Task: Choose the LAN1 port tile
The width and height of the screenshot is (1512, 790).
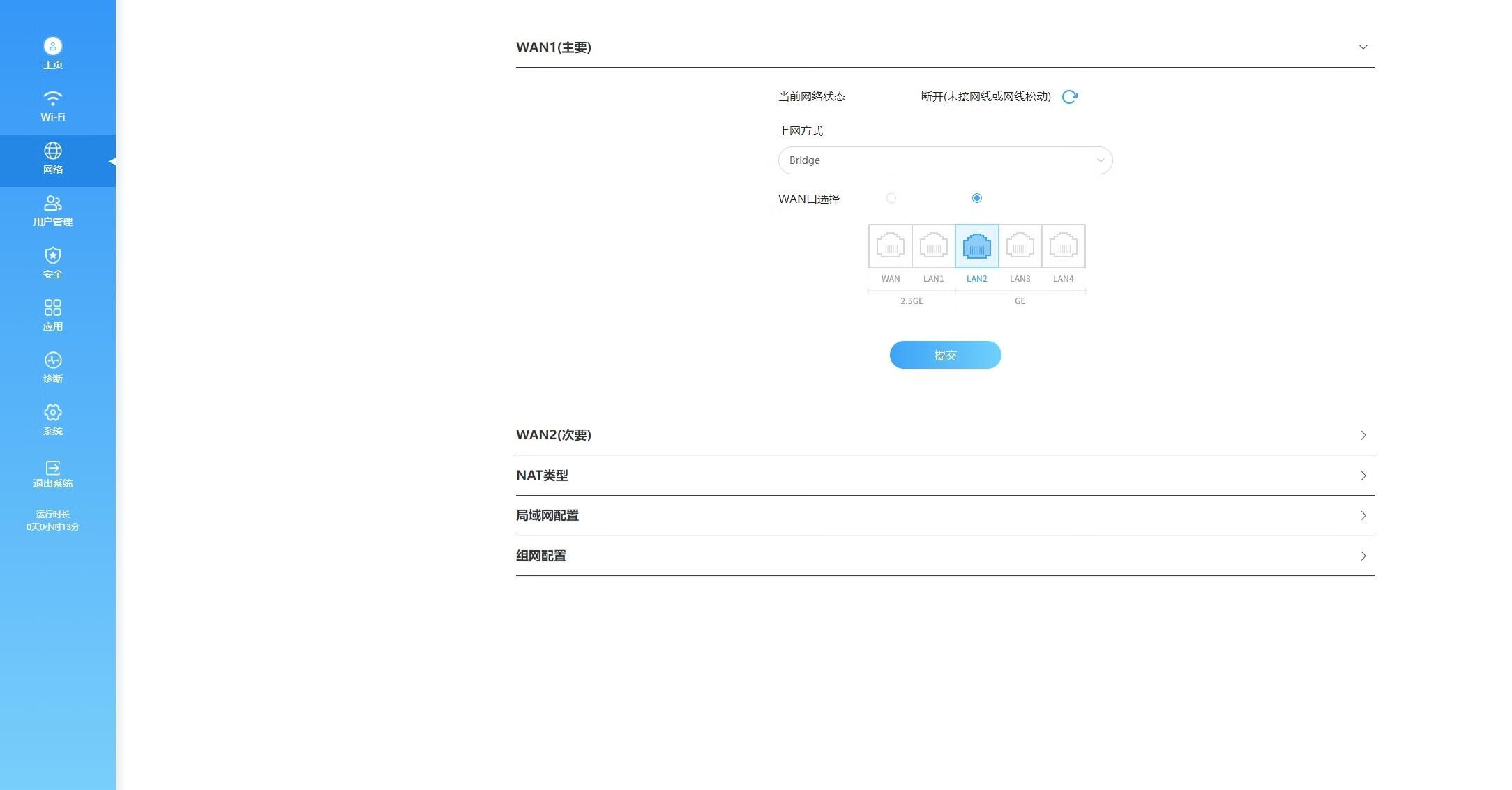Action: point(933,246)
